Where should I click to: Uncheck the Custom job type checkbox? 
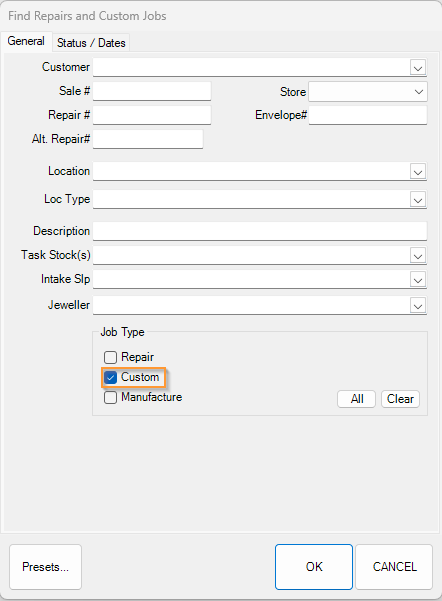(110, 378)
